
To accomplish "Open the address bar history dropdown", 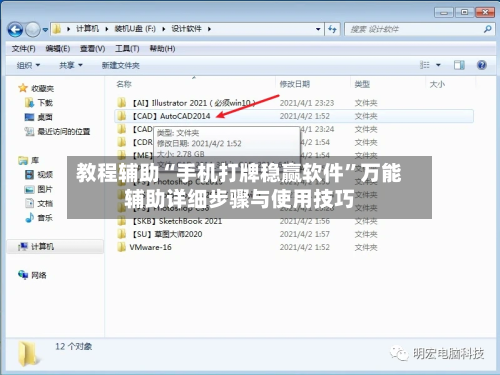I will (x=318, y=29).
